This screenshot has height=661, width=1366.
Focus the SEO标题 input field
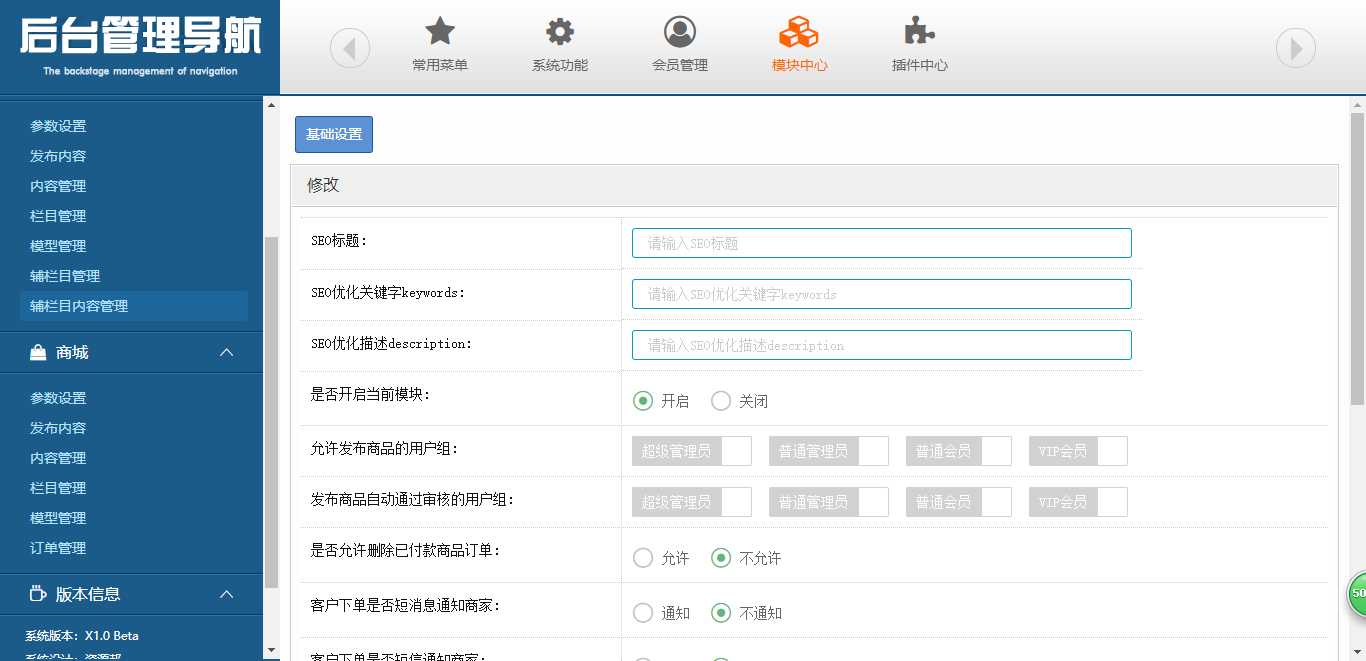pos(882,243)
